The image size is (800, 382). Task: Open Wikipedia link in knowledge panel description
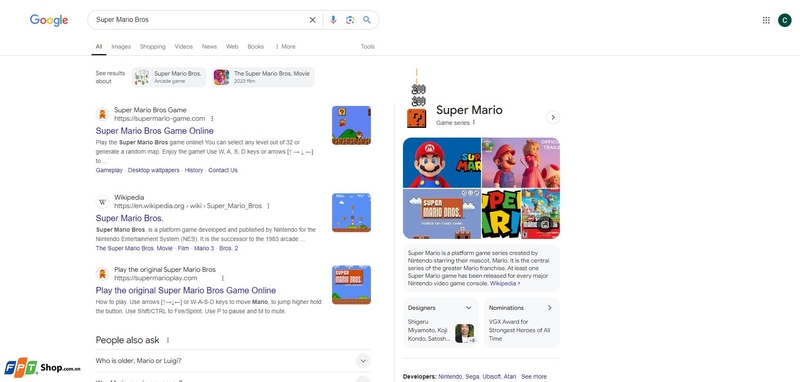click(x=505, y=283)
